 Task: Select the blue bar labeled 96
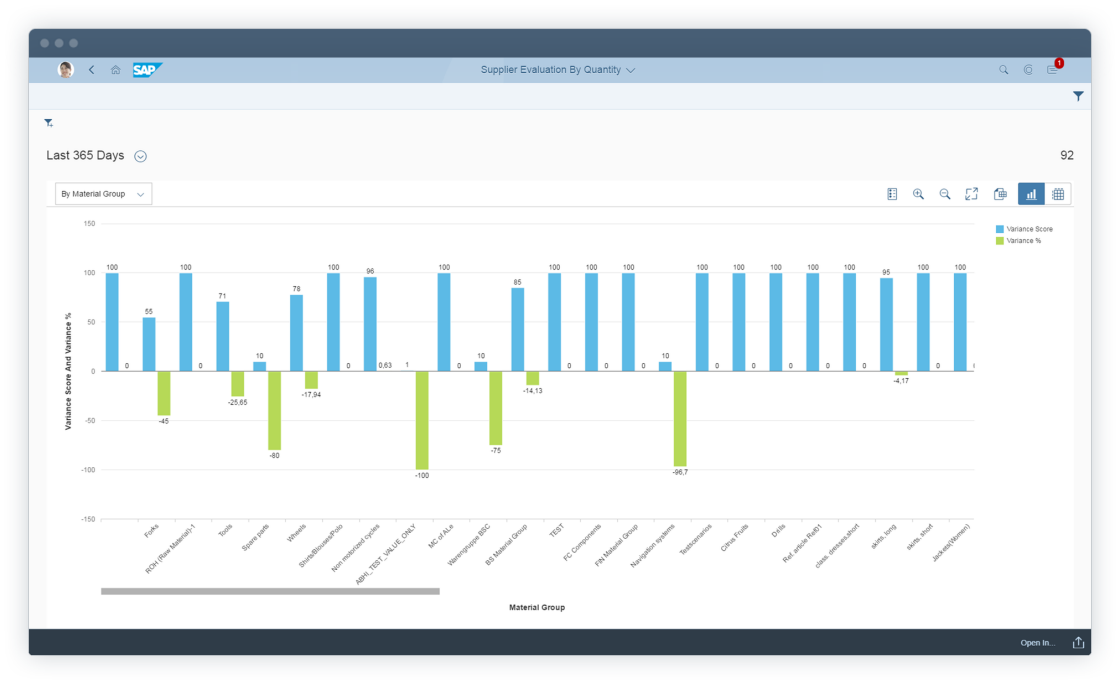[370, 324]
